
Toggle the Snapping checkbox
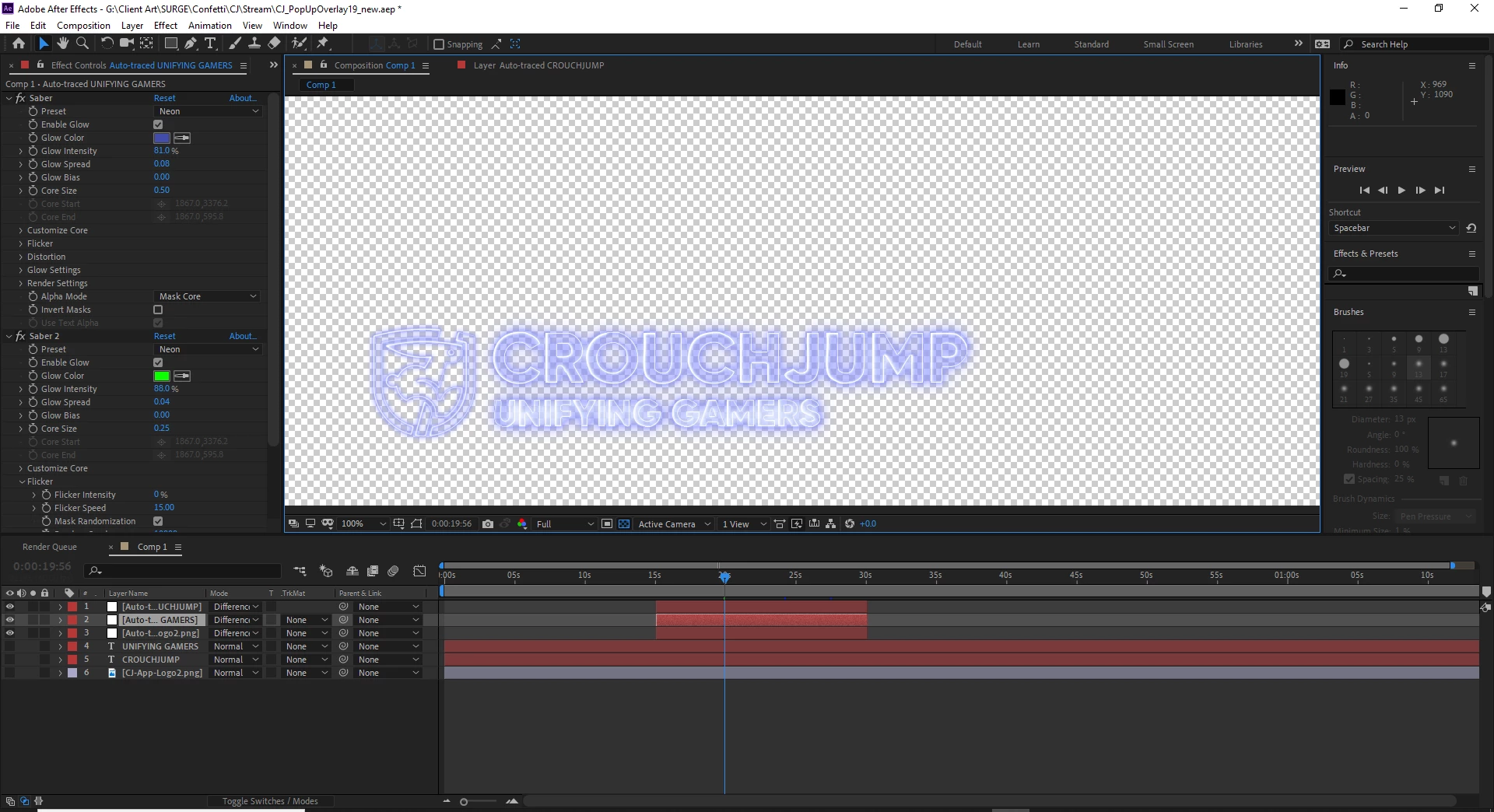pos(439,44)
